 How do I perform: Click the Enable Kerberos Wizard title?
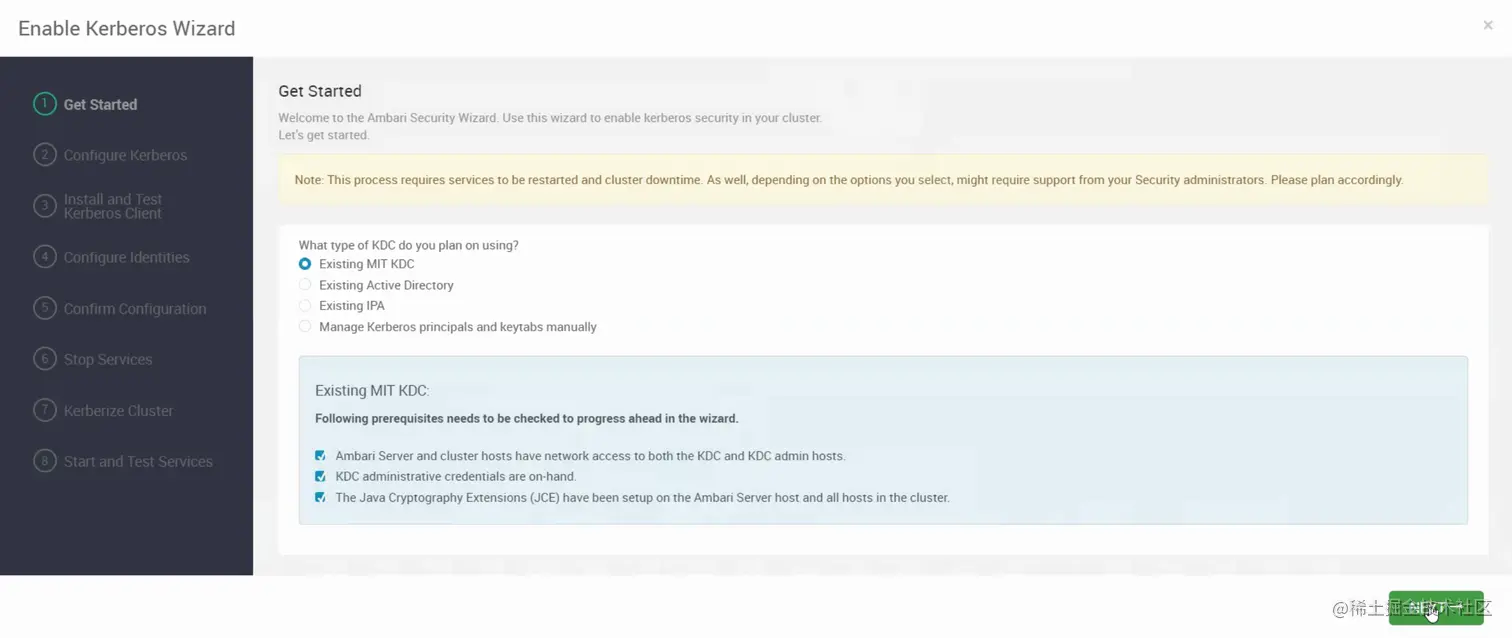click(127, 28)
